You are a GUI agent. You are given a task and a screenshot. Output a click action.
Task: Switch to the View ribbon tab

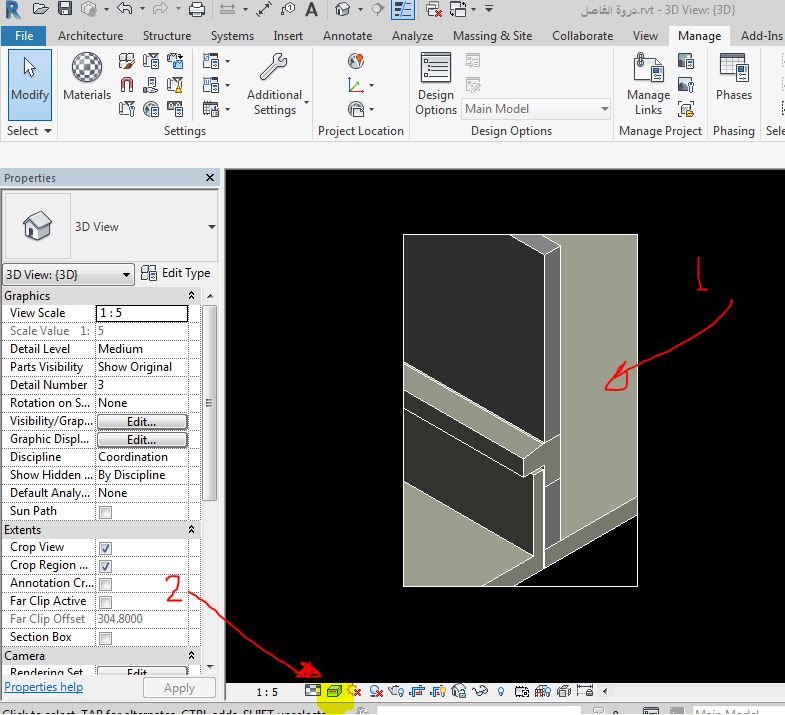[x=645, y=36]
